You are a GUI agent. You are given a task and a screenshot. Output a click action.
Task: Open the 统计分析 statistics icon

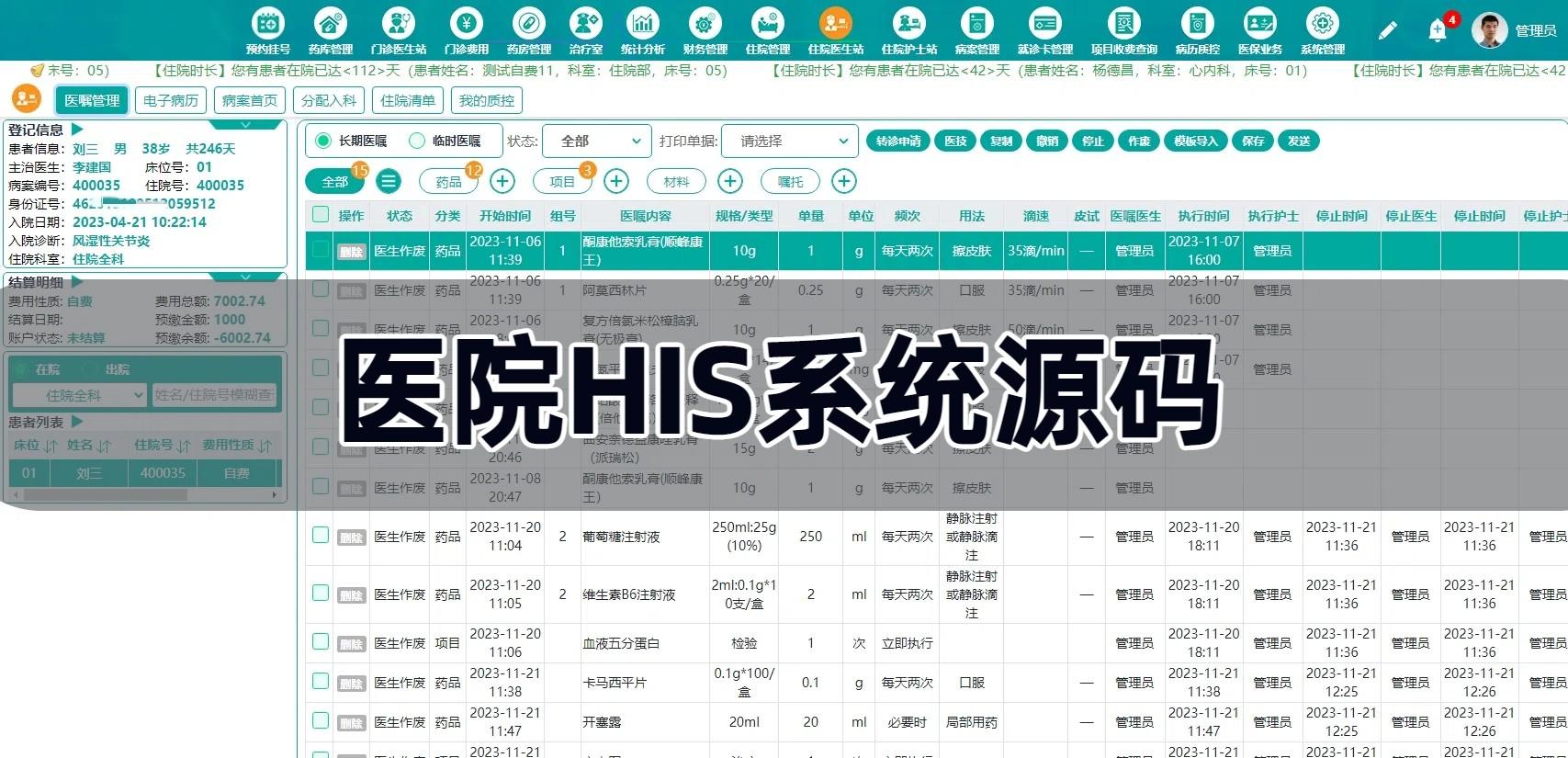tap(642, 24)
